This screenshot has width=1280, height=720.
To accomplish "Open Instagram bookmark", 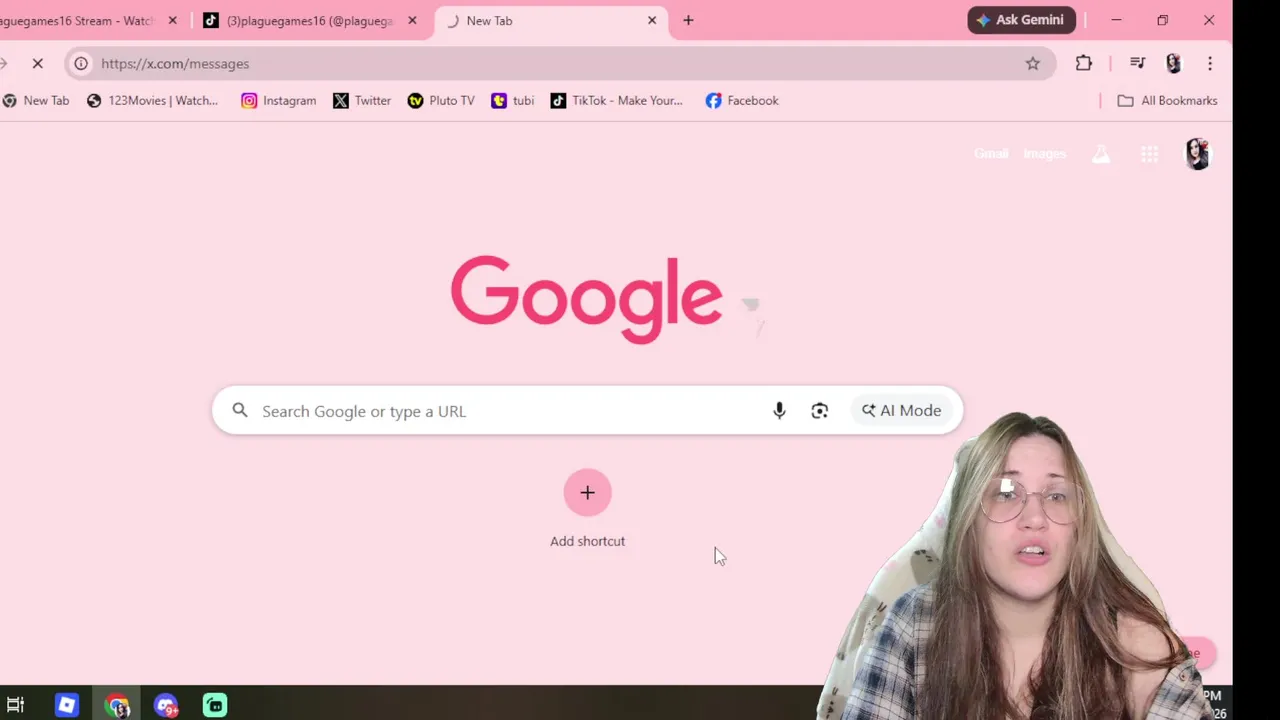I will [279, 100].
